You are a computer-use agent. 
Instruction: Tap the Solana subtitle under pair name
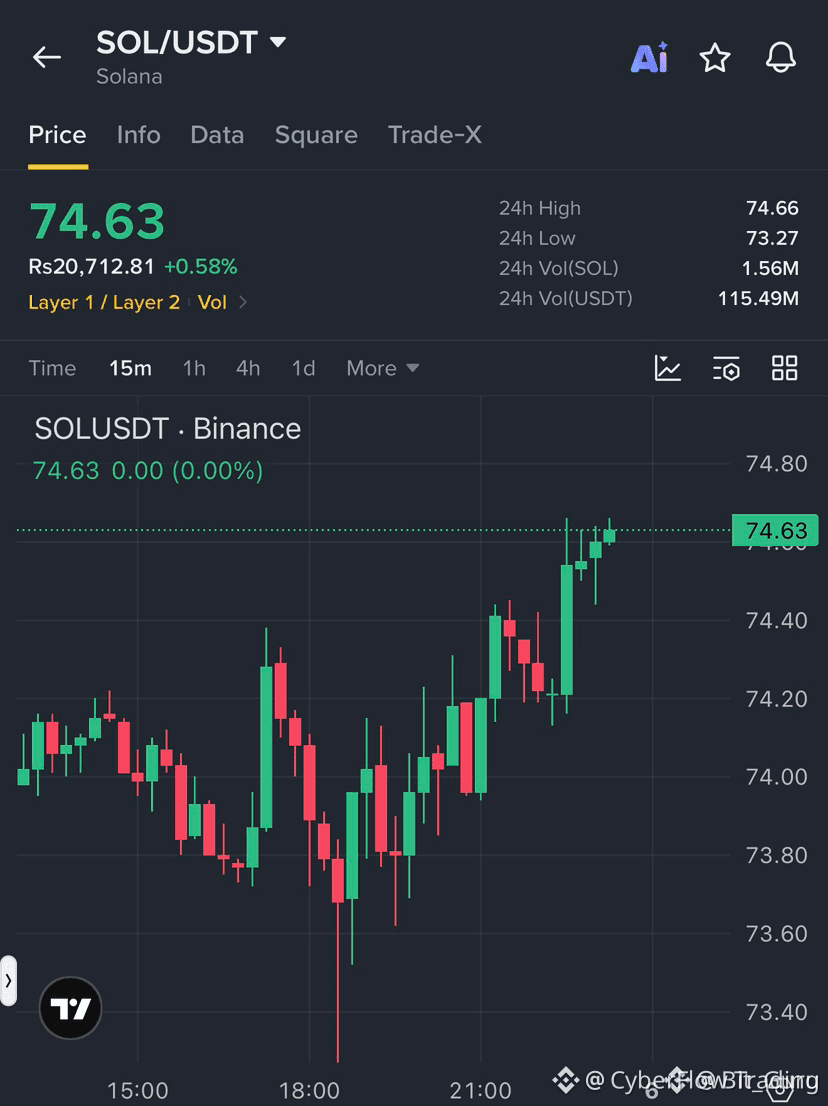pyautogui.click(x=129, y=77)
